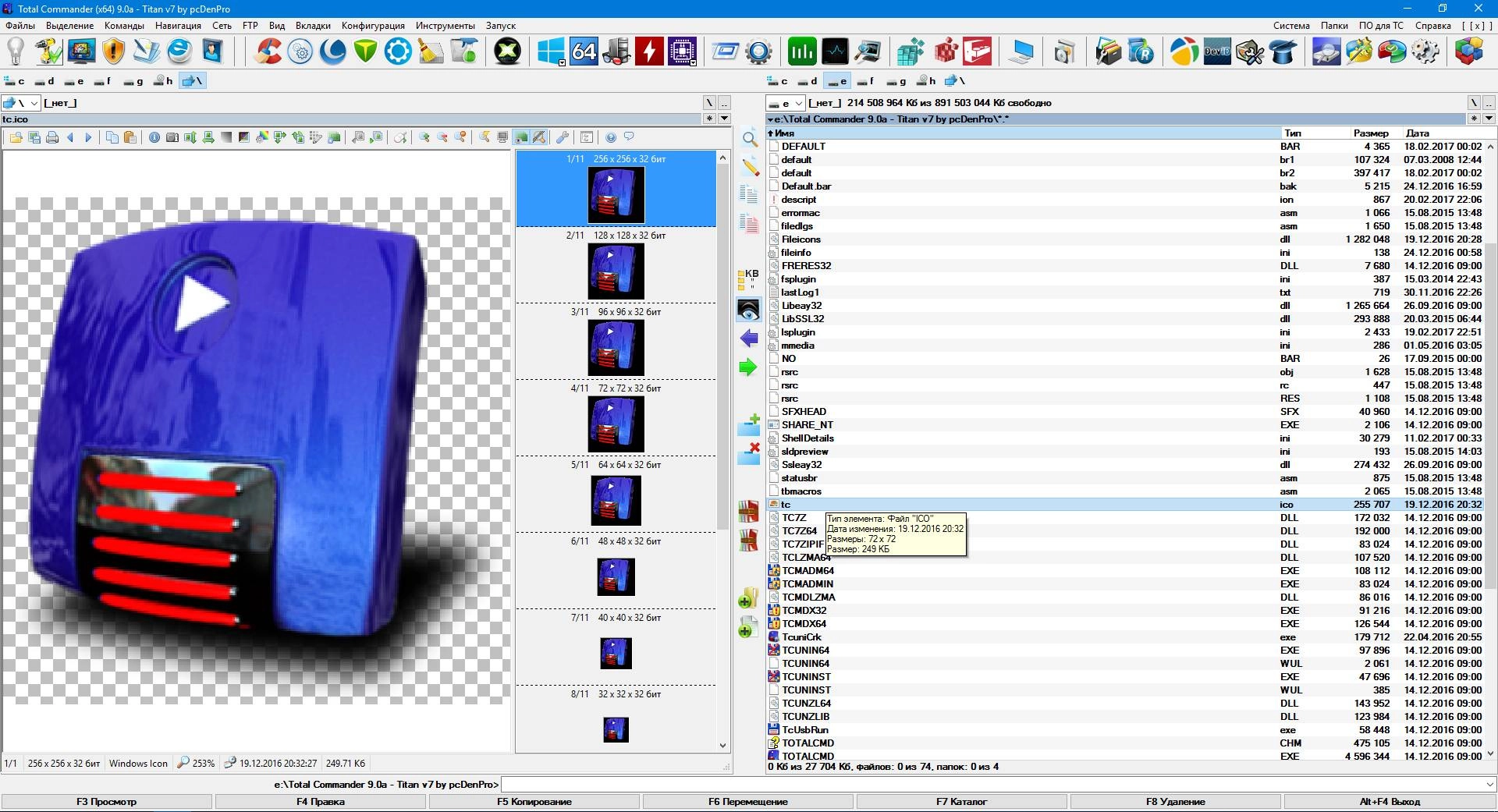This screenshot has height=812, width=1498.
Task: Click into the command line input field
Action: tap(992, 784)
